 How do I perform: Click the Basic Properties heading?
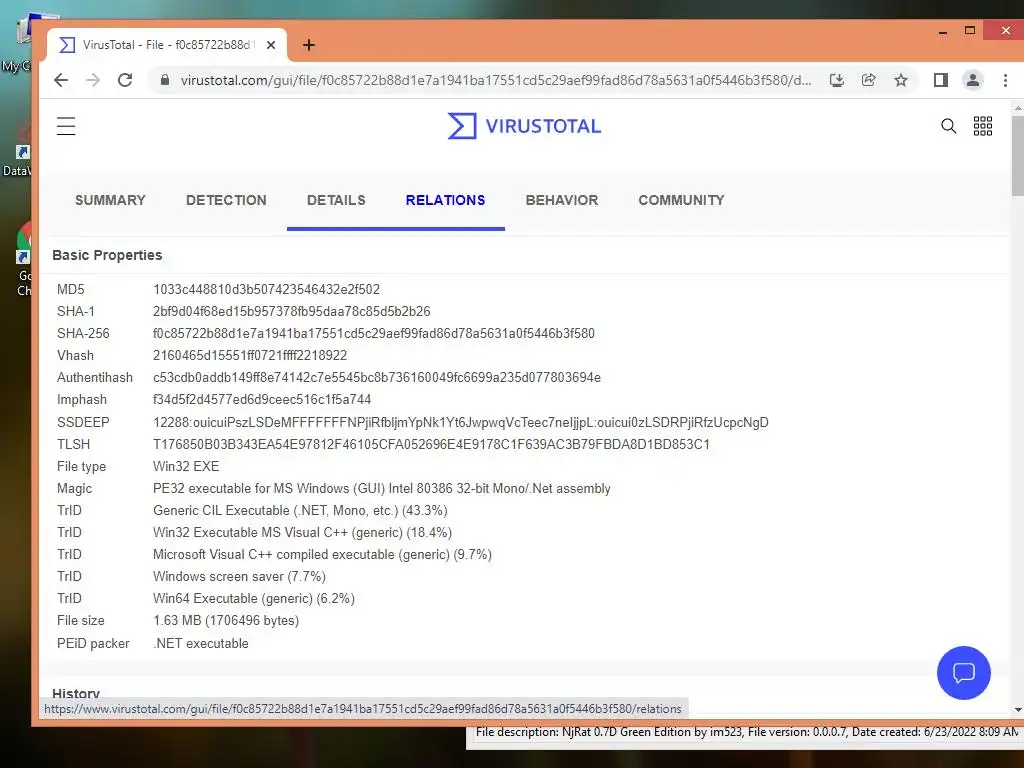click(x=107, y=255)
